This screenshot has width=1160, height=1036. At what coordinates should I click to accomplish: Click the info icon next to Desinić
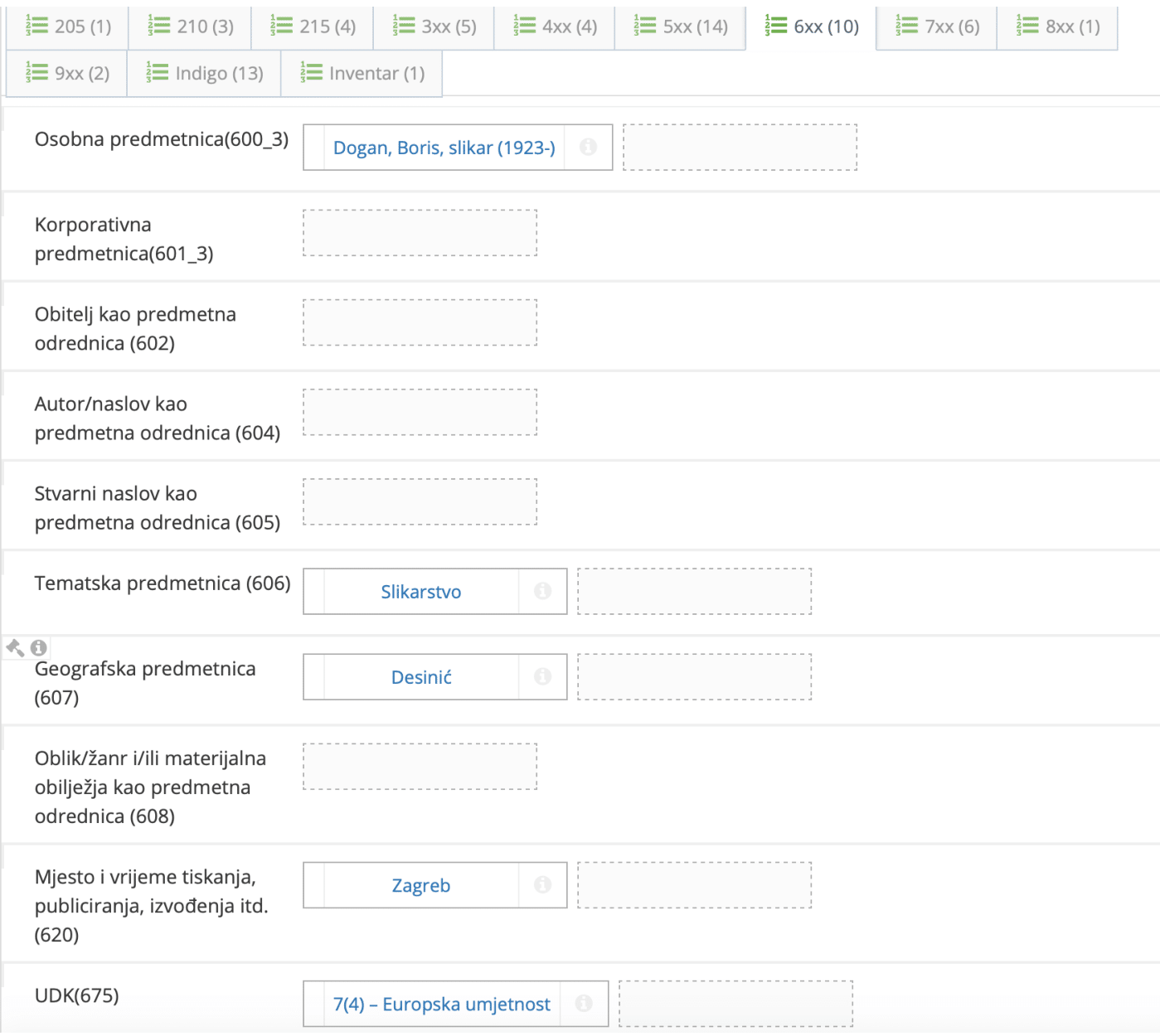click(x=544, y=676)
